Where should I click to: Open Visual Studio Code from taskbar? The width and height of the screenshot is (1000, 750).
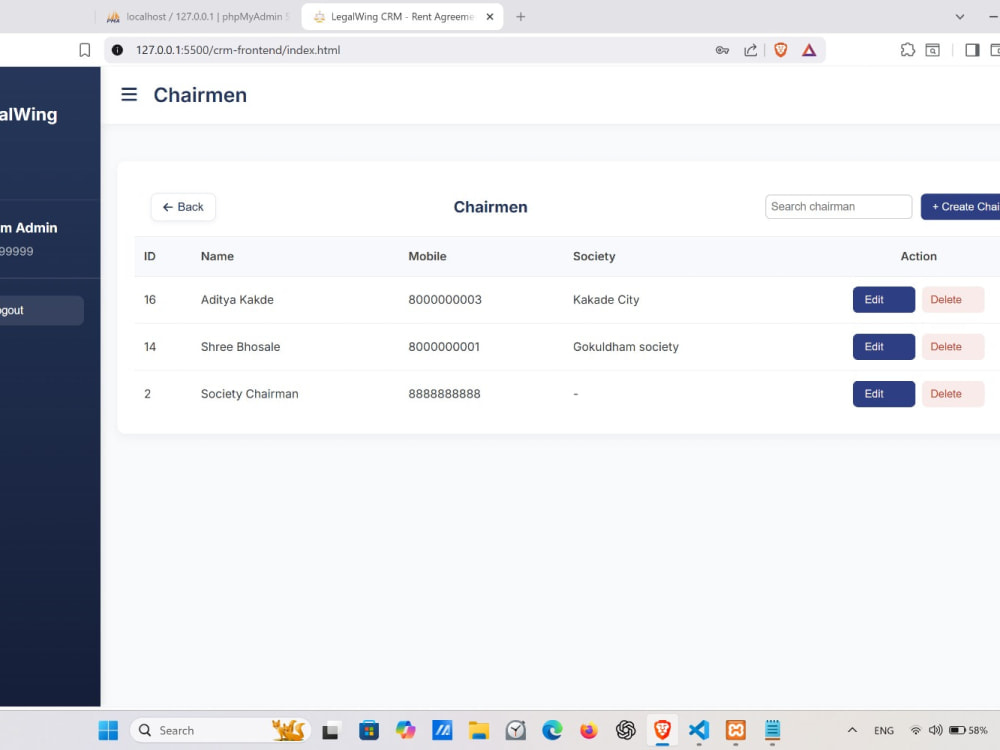[x=699, y=730]
